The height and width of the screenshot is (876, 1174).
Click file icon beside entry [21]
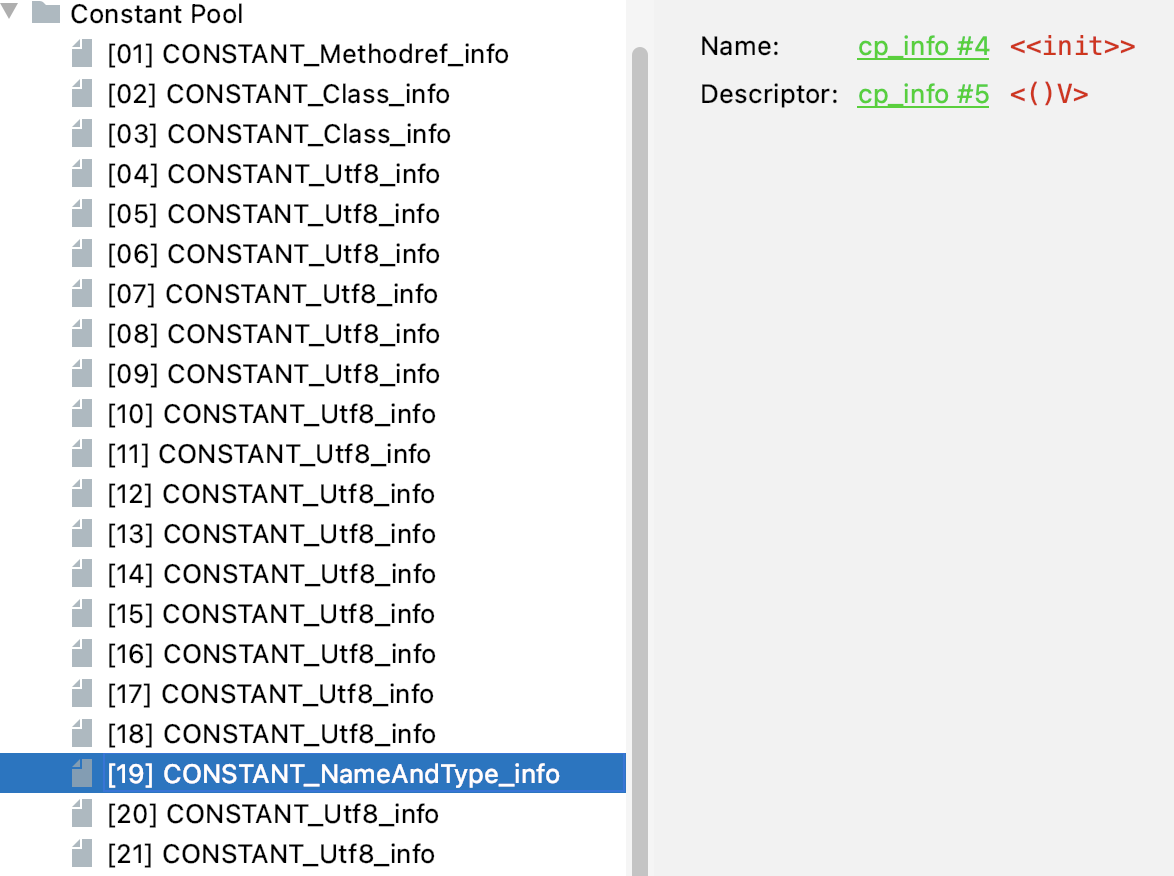point(82,854)
